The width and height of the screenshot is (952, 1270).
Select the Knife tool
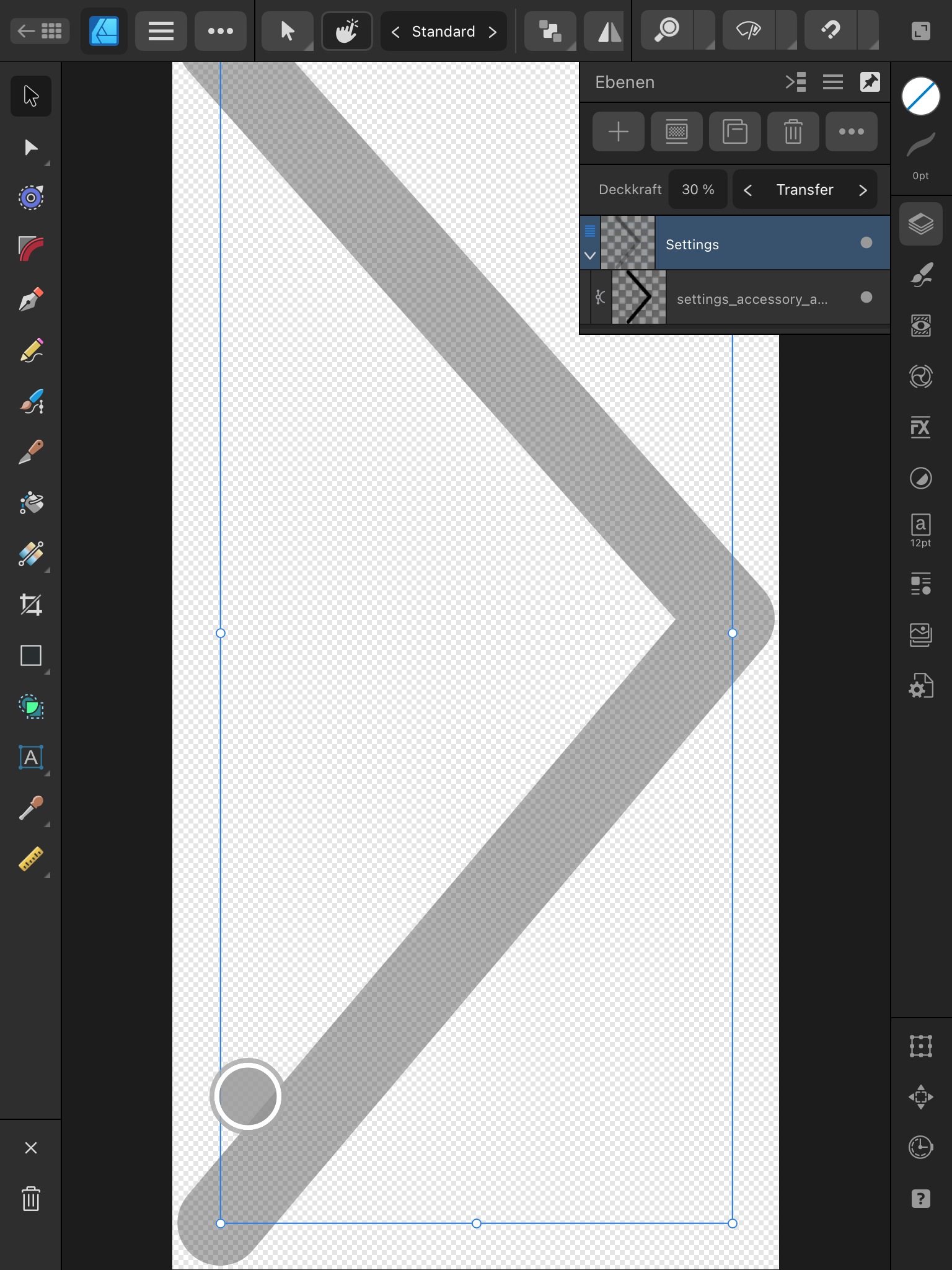(31, 452)
